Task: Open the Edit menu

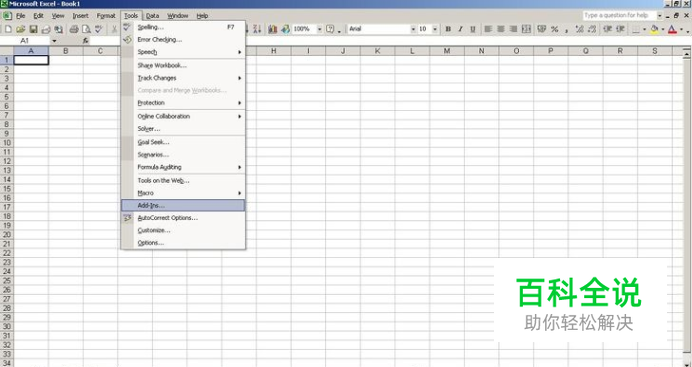Action: (38, 16)
